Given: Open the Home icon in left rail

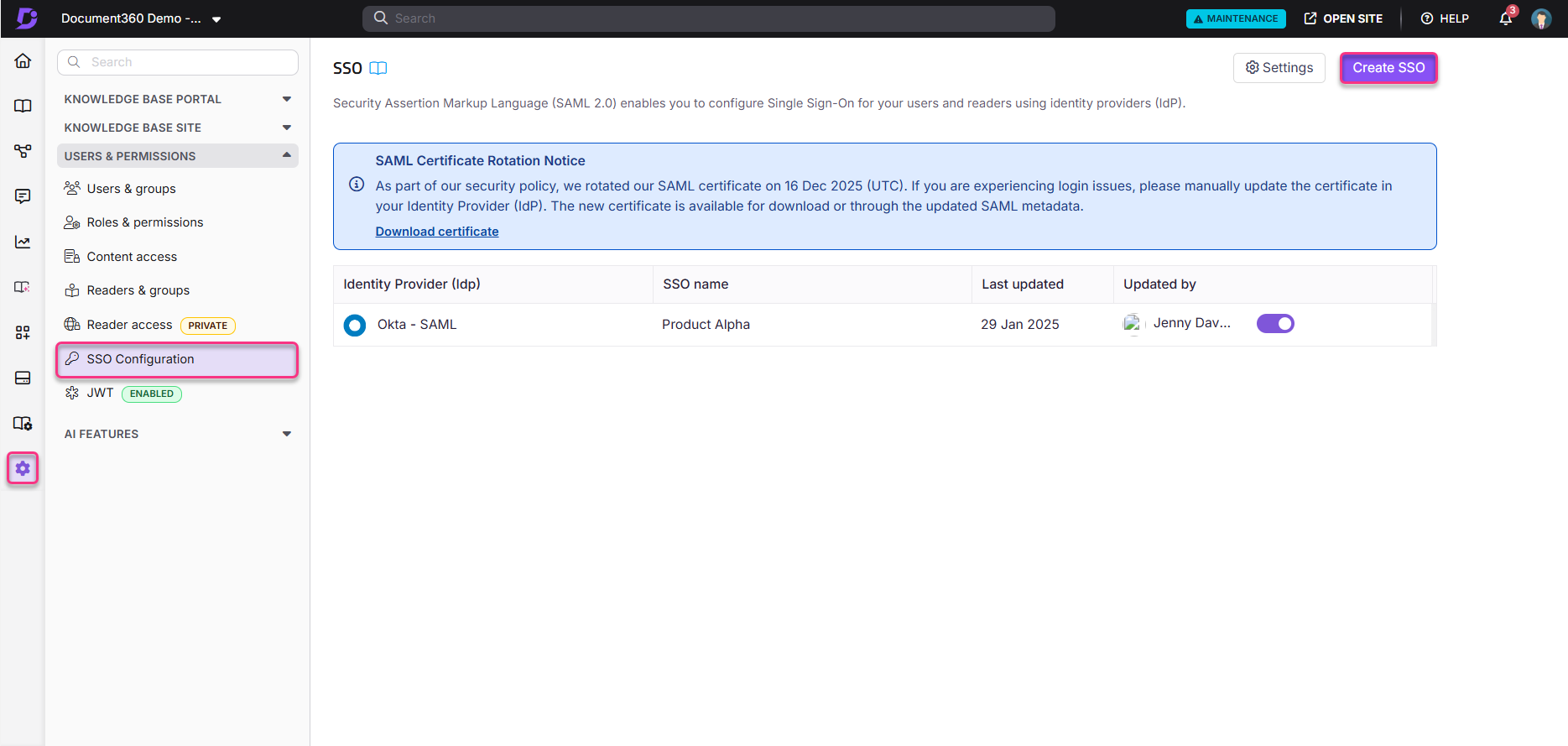Looking at the screenshot, I should tap(23, 60).
